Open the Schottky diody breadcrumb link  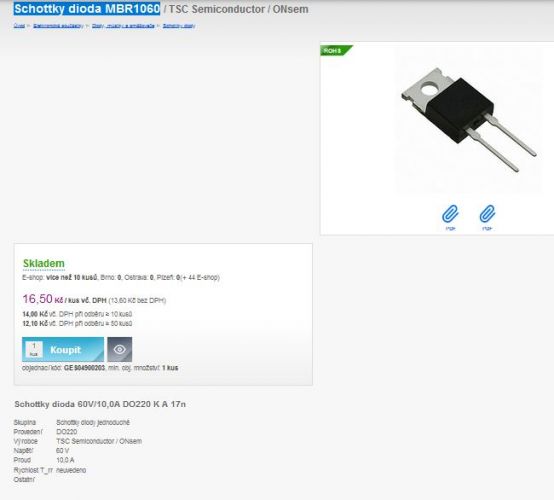point(179,26)
